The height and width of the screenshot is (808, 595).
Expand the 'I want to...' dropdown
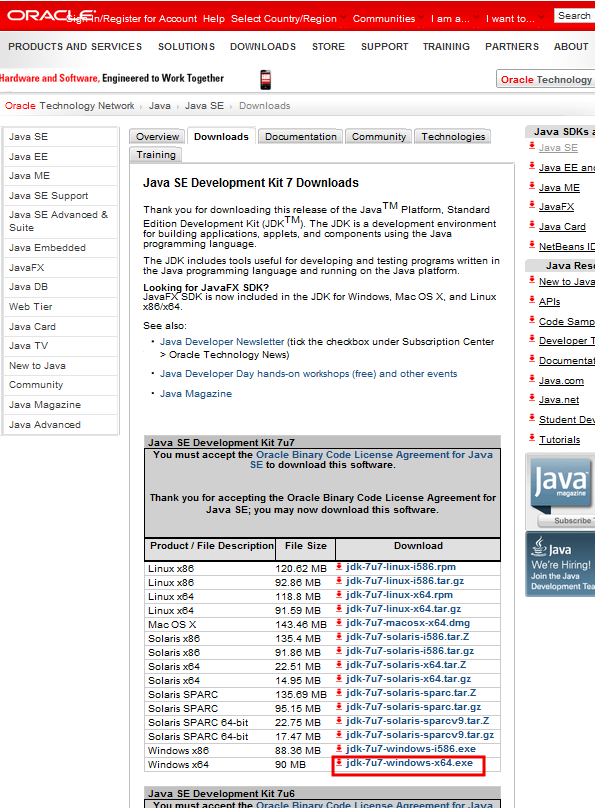(514, 19)
